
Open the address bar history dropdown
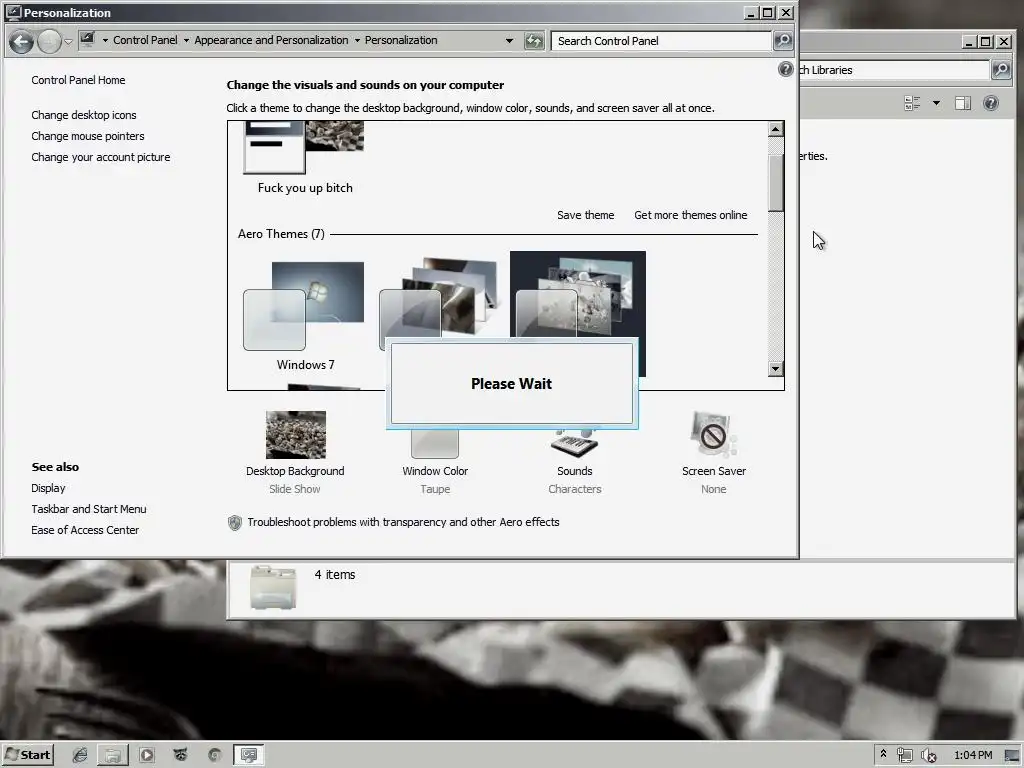(509, 40)
